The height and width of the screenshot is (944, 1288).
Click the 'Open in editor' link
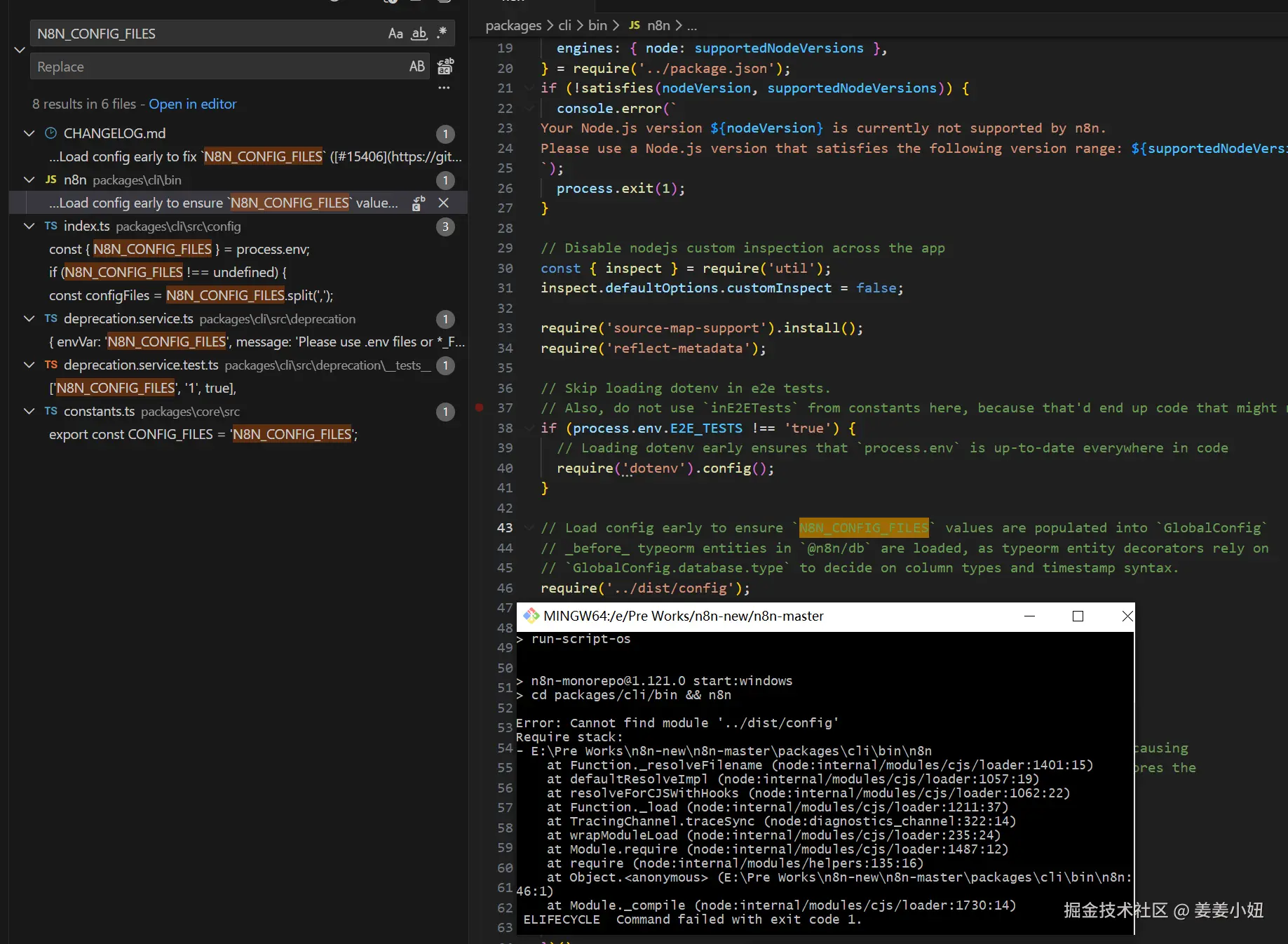[x=192, y=104]
